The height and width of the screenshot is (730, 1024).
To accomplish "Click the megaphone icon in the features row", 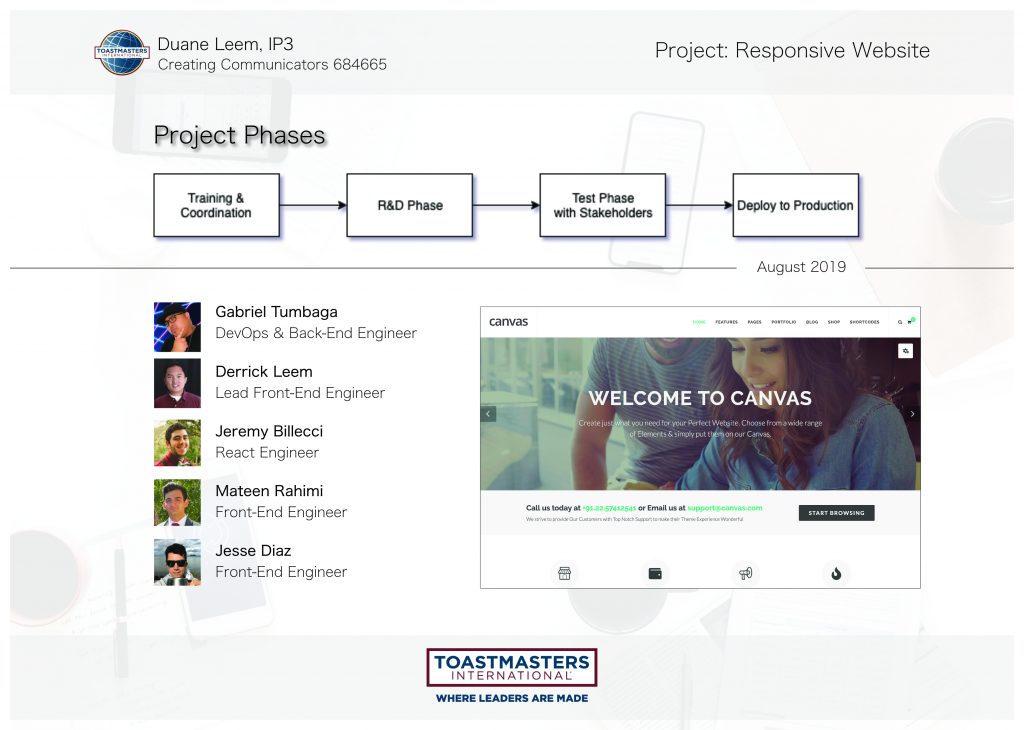I will [x=745, y=573].
